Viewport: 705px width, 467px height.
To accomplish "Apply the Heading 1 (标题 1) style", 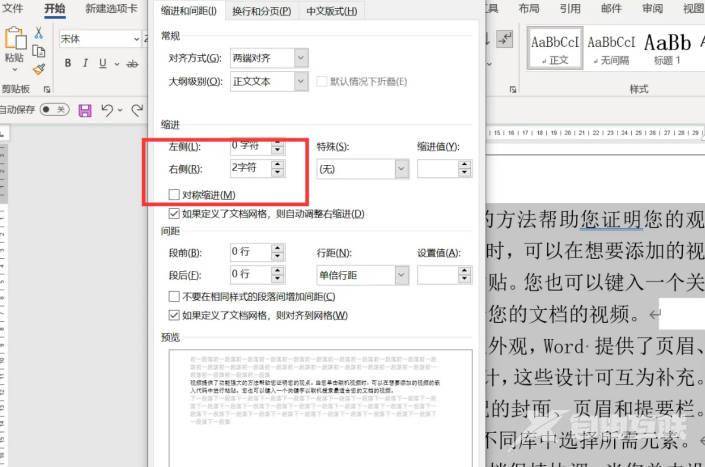I will [667, 48].
